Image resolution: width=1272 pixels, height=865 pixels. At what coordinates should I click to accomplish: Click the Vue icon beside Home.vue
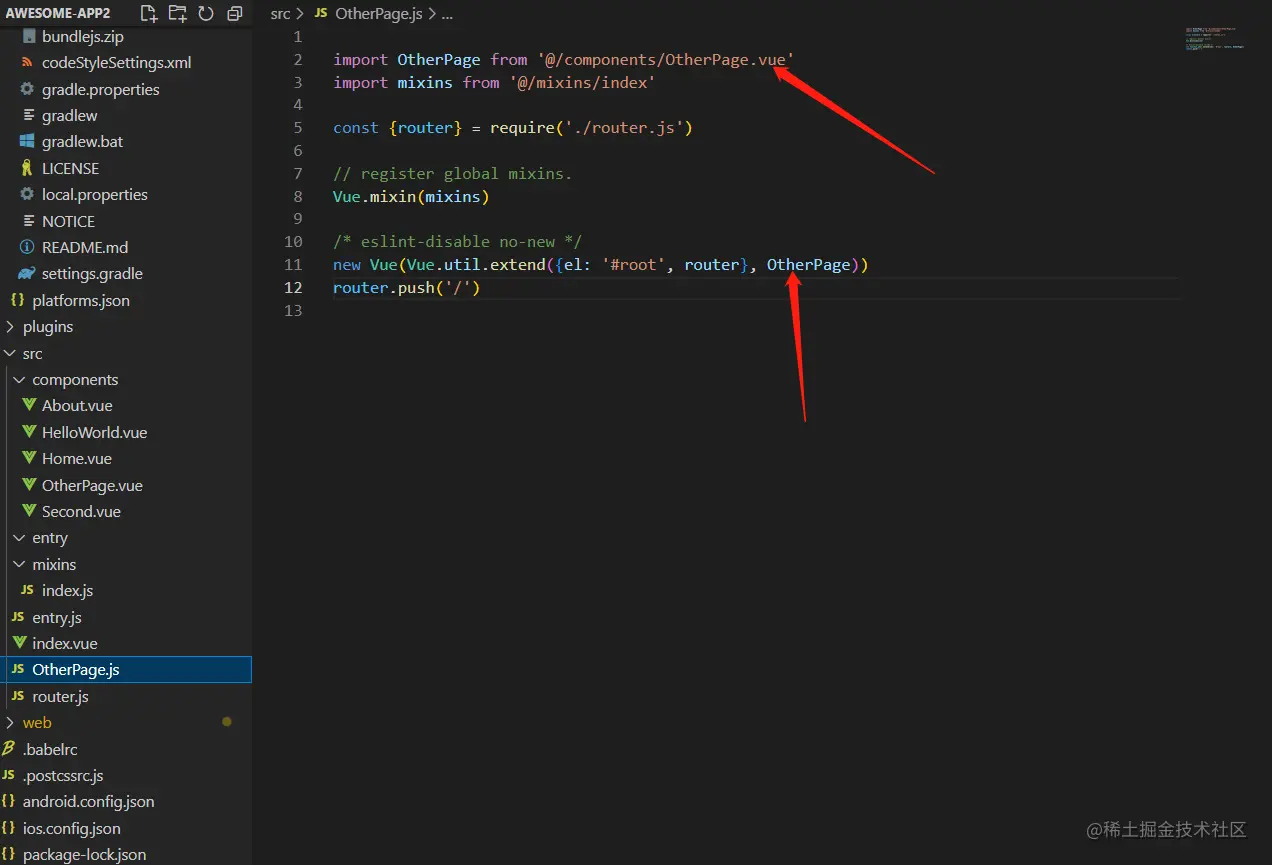click(x=28, y=458)
